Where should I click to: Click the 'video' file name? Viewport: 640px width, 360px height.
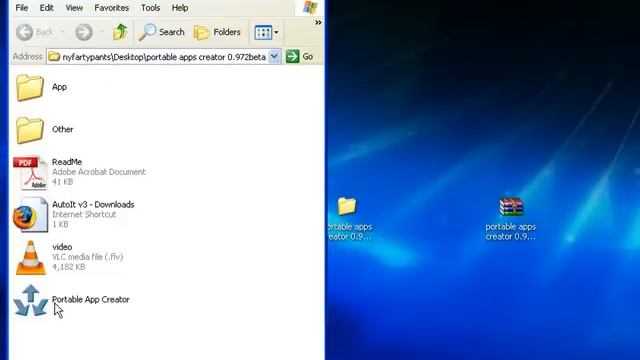pyautogui.click(x=62, y=247)
